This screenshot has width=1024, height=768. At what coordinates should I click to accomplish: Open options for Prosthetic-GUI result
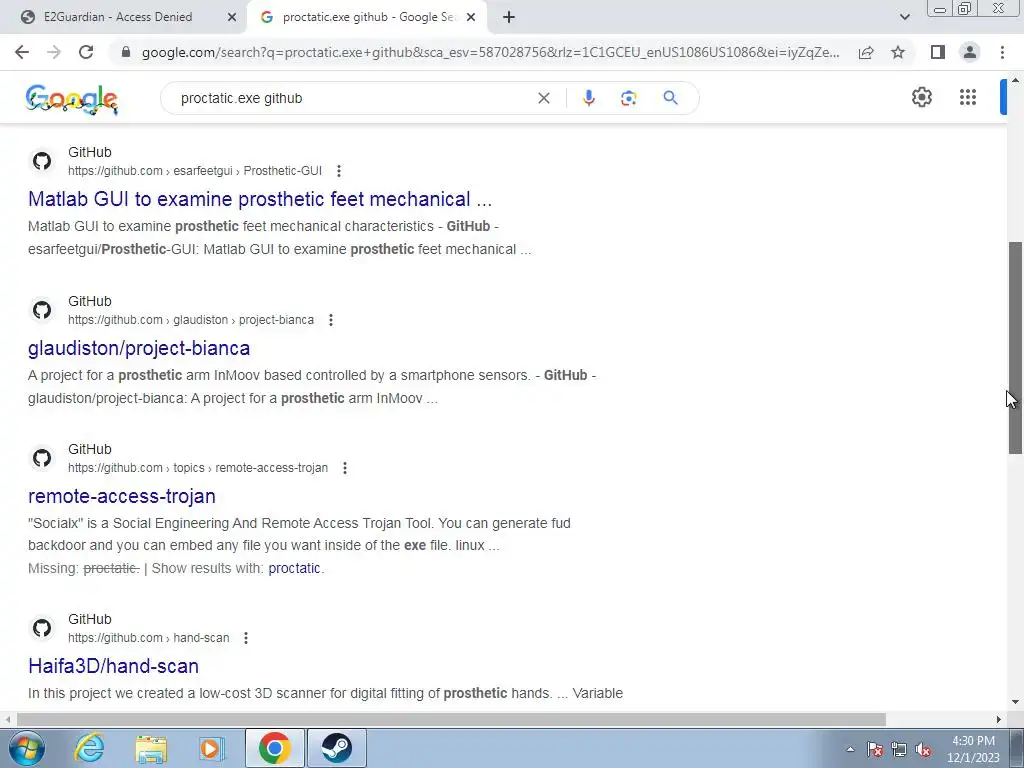coord(338,171)
